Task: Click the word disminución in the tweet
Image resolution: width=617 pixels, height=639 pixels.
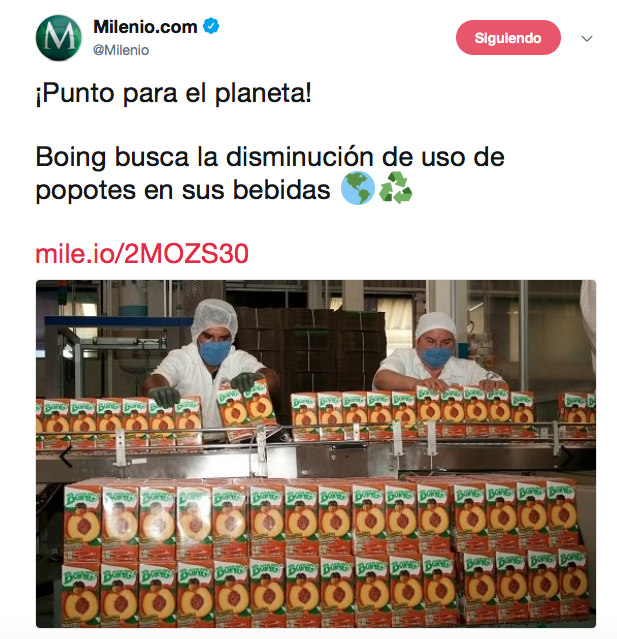Action: (x=300, y=157)
